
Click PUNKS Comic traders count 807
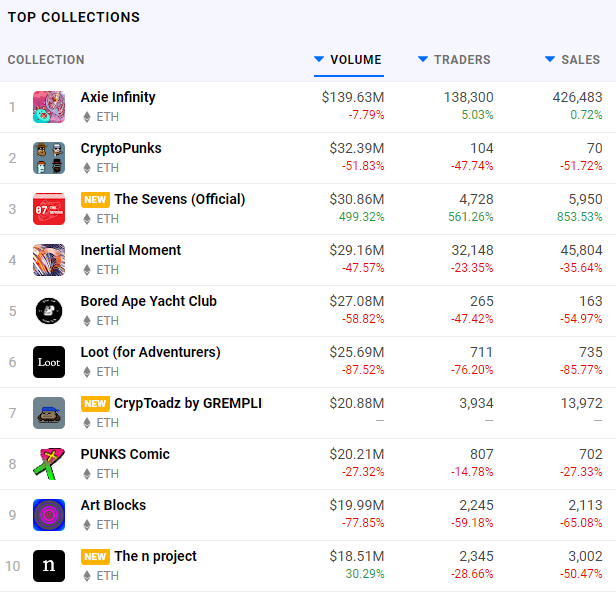(482, 455)
